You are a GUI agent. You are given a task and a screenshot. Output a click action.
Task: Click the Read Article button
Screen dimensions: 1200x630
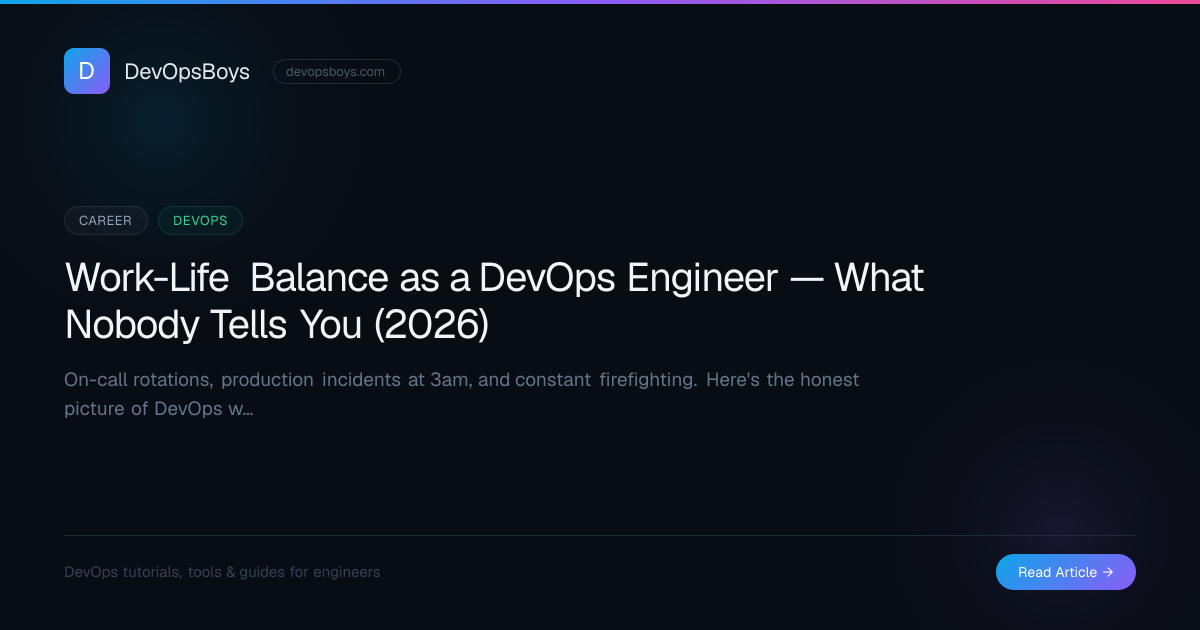(1066, 572)
